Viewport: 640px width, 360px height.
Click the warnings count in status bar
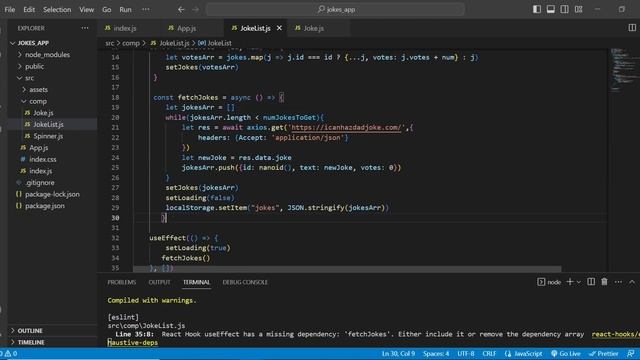10,353
